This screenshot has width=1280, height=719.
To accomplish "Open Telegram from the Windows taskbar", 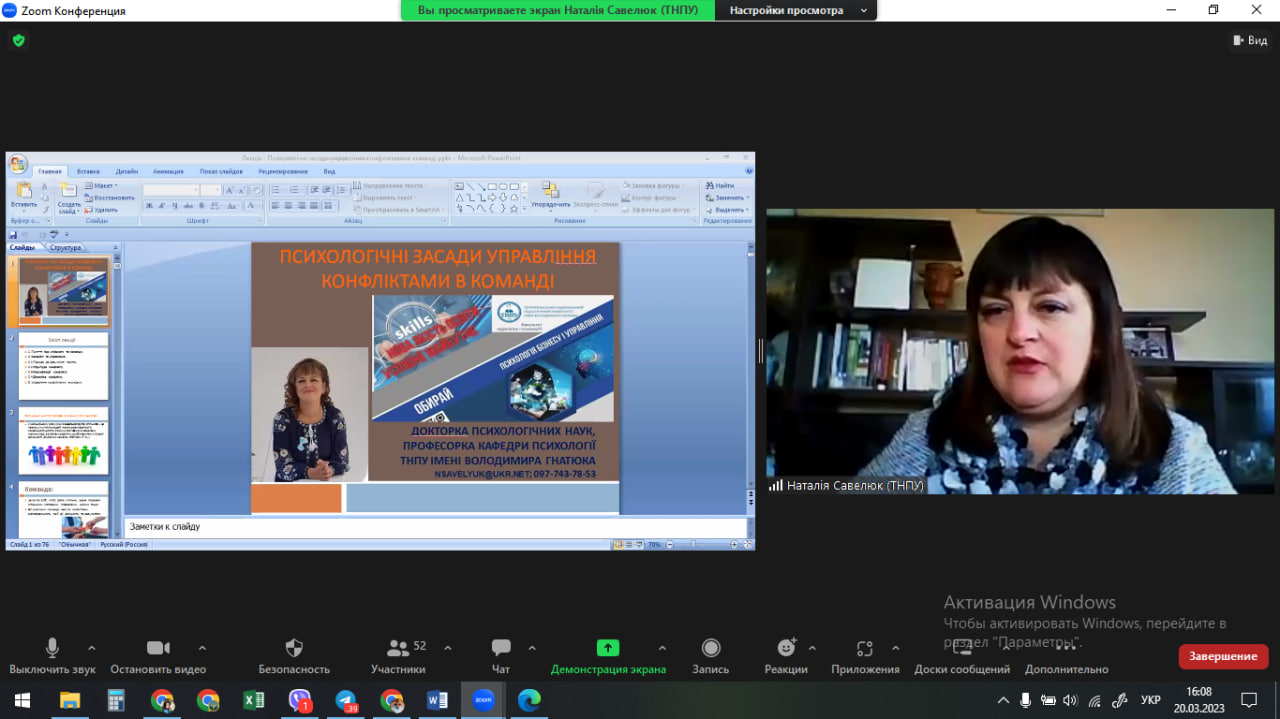I will [346, 700].
